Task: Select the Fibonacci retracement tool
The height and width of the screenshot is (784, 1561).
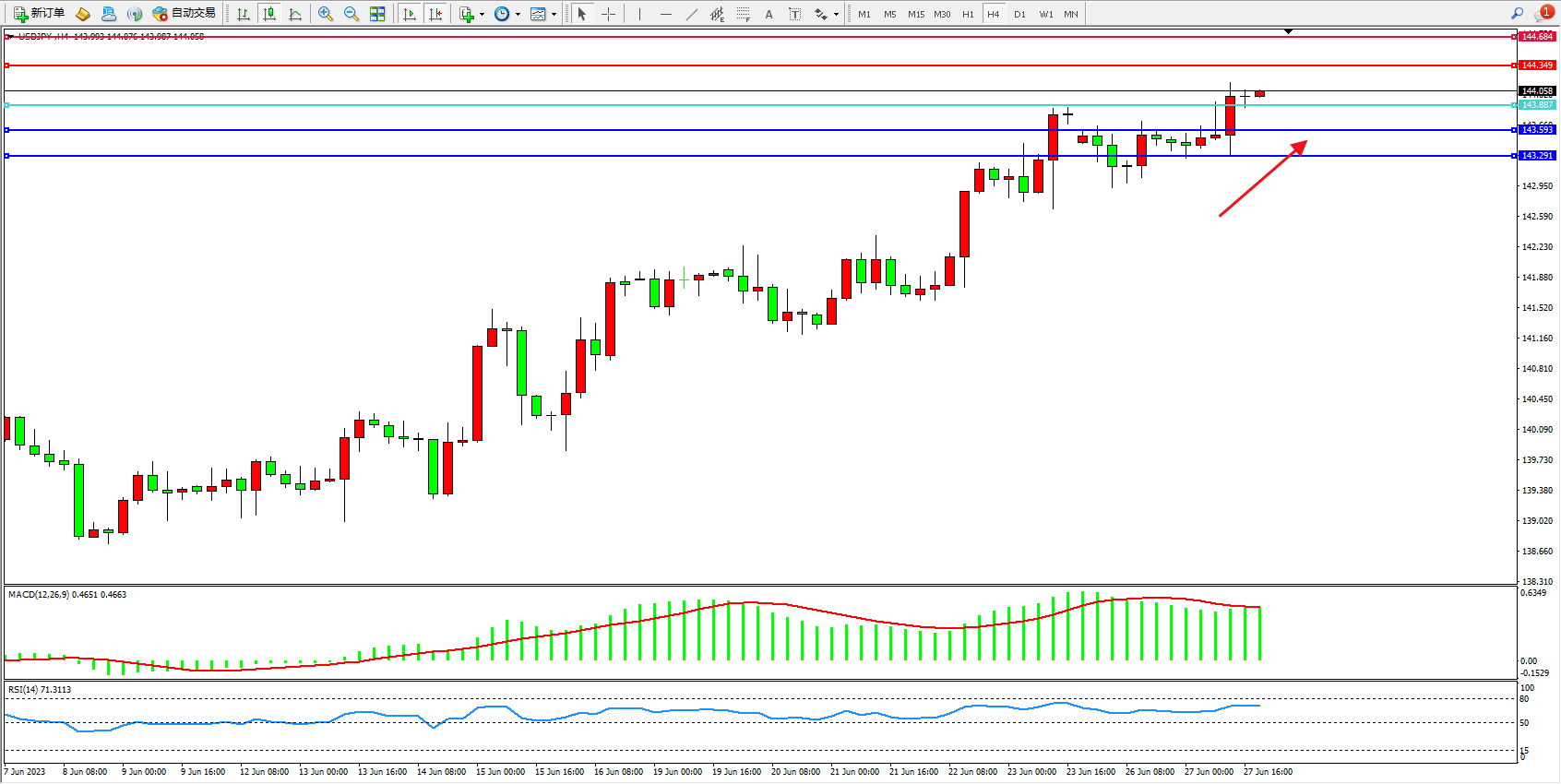Action: 743,14
